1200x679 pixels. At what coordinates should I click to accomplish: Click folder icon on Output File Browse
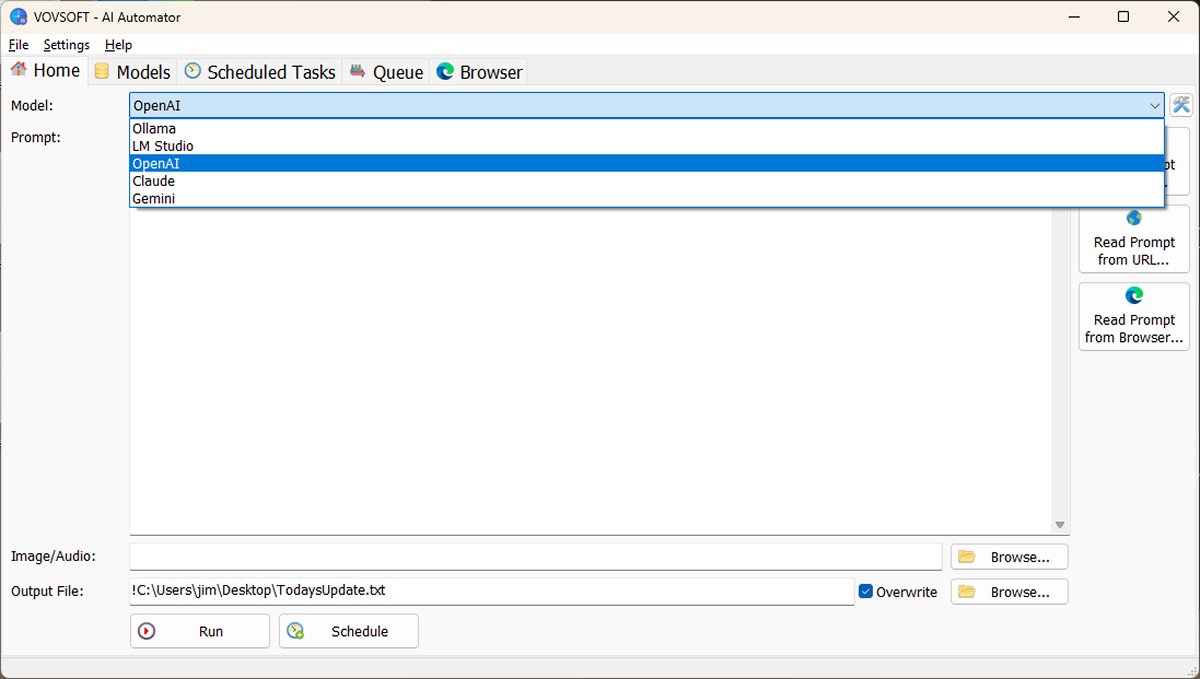tap(966, 592)
